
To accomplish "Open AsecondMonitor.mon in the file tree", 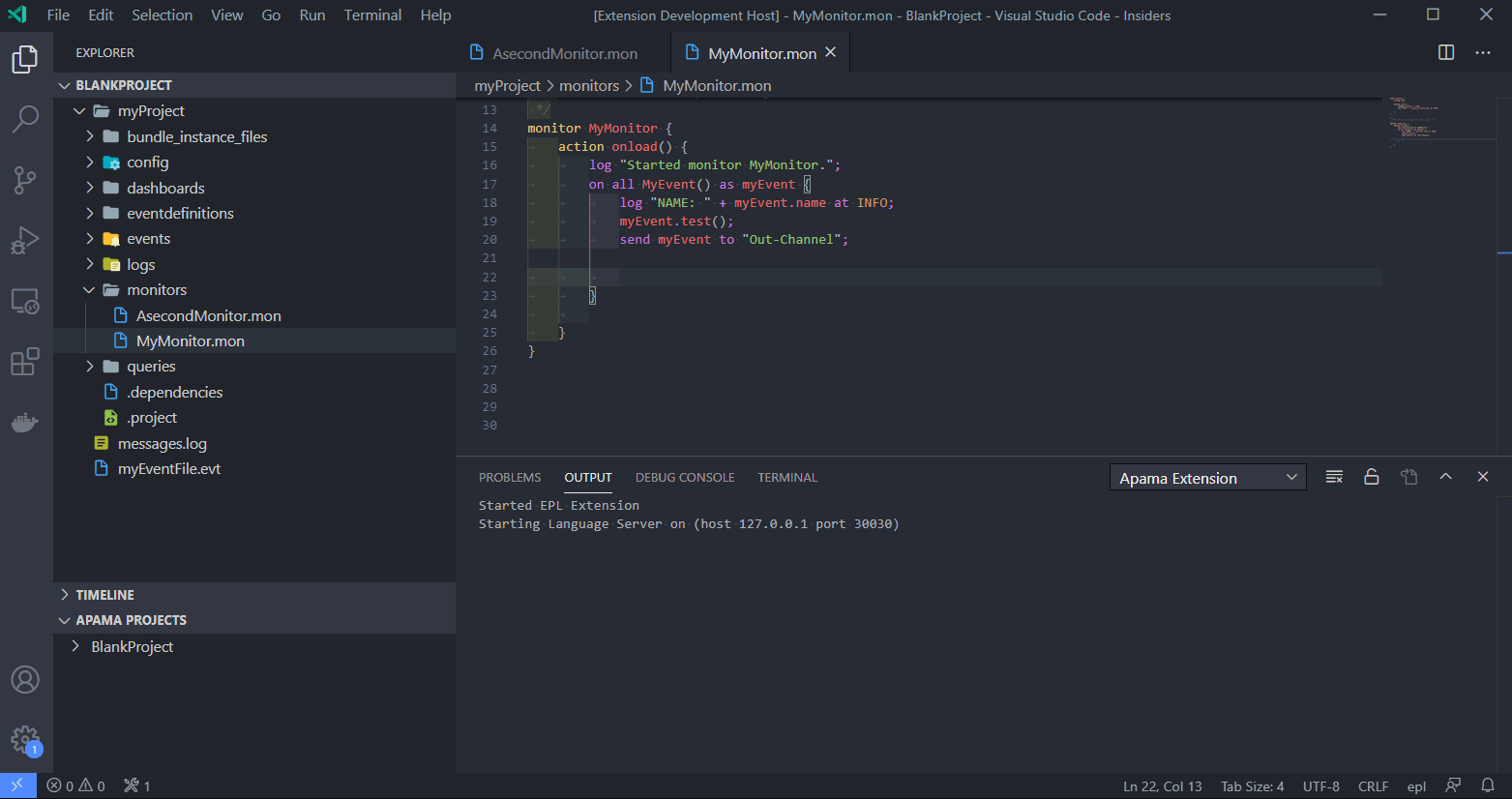I will click(x=254, y=315).
